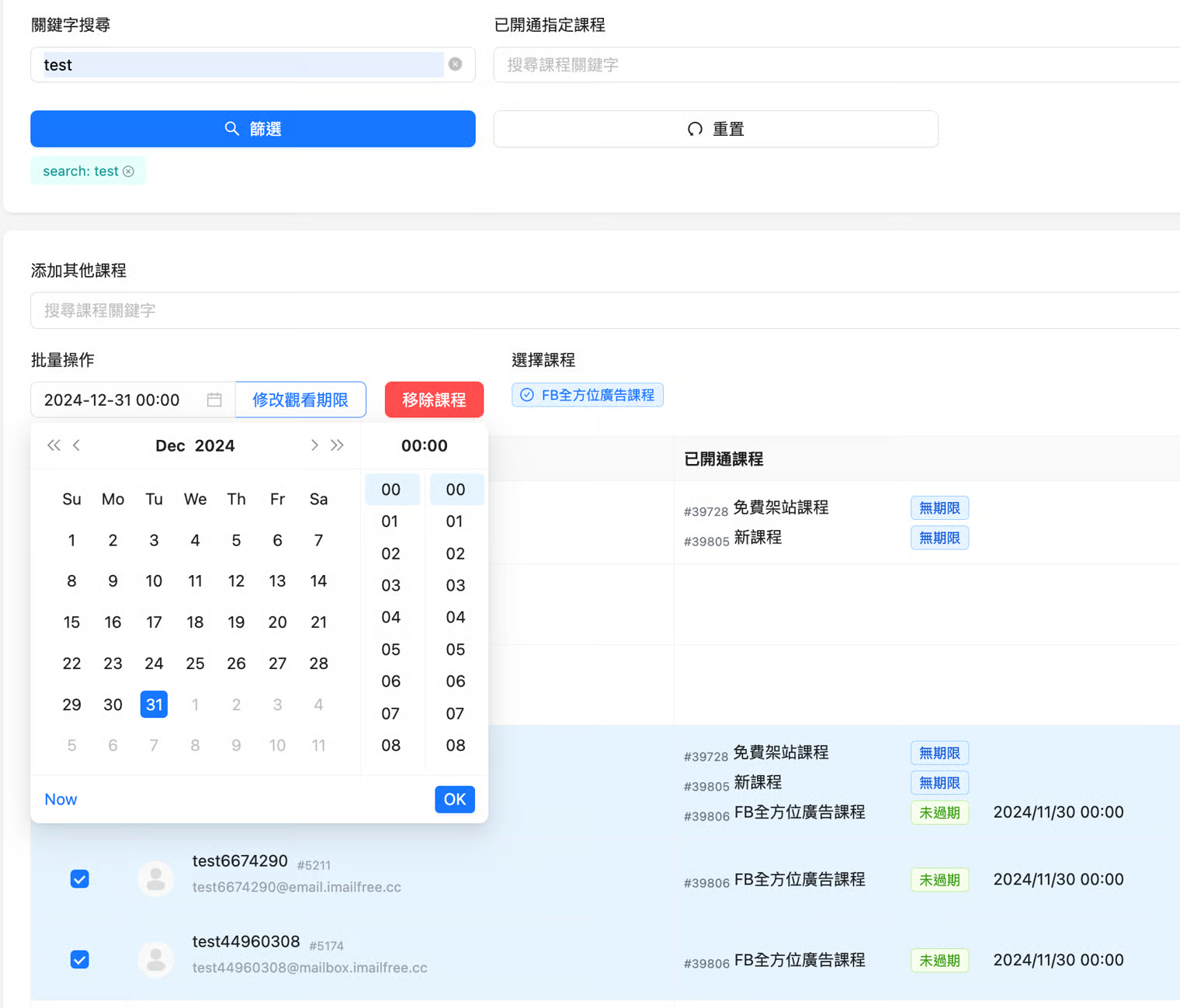This screenshot has height=1008, width=1180.
Task: Click test6674290 user avatar
Action: point(156,879)
